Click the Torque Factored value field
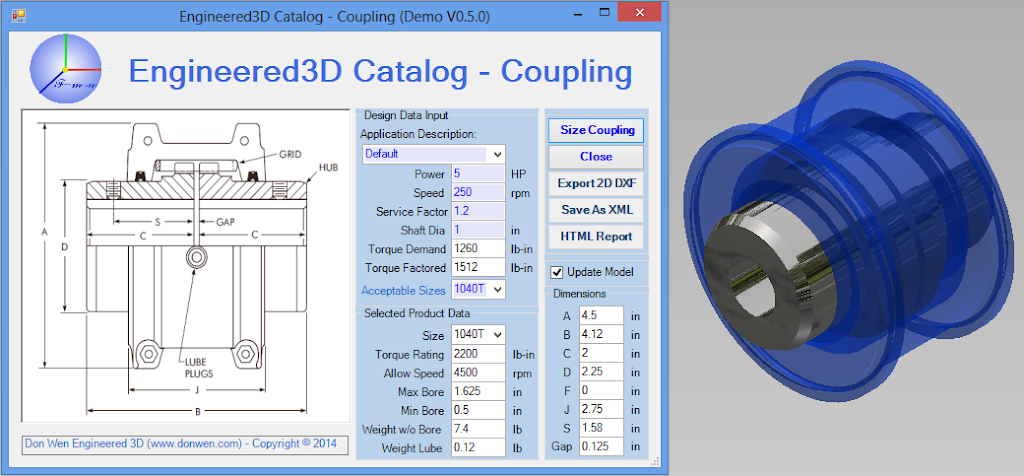 tap(477, 268)
